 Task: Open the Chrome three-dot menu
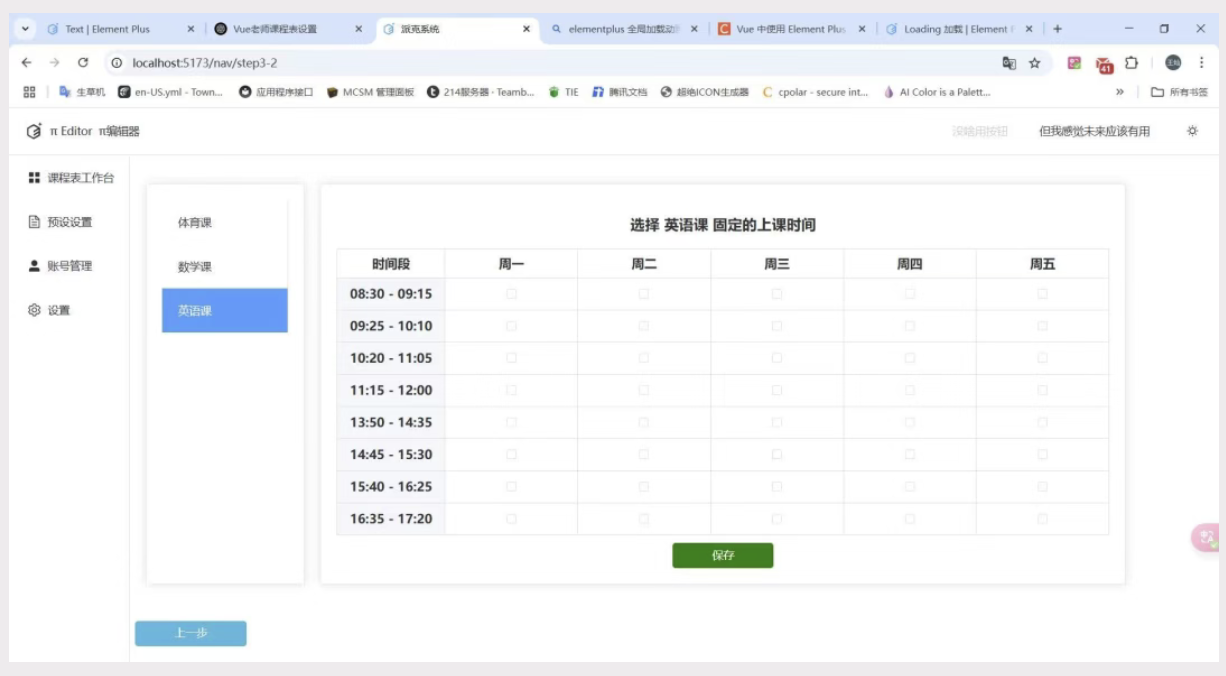(x=1201, y=63)
